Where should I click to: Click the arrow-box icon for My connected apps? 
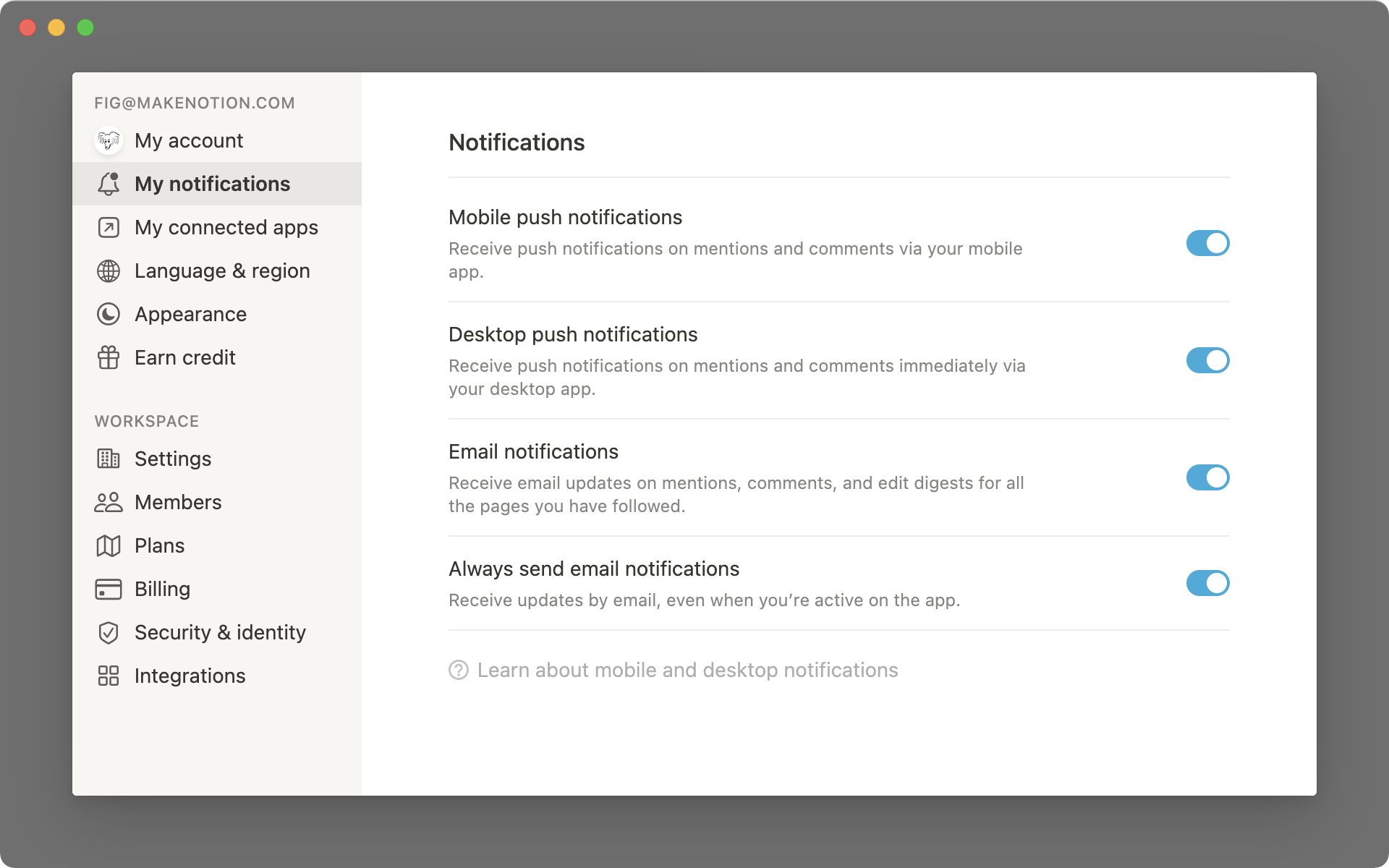(109, 227)
